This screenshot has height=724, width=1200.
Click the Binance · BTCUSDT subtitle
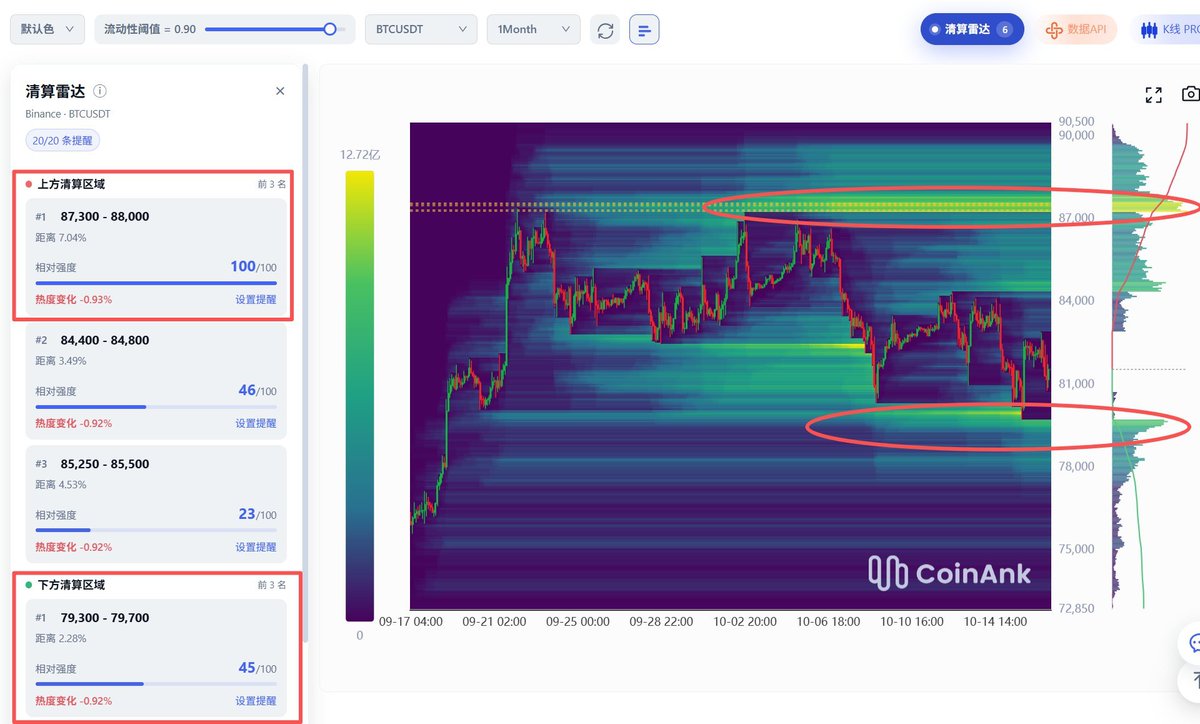coord(68,114)
